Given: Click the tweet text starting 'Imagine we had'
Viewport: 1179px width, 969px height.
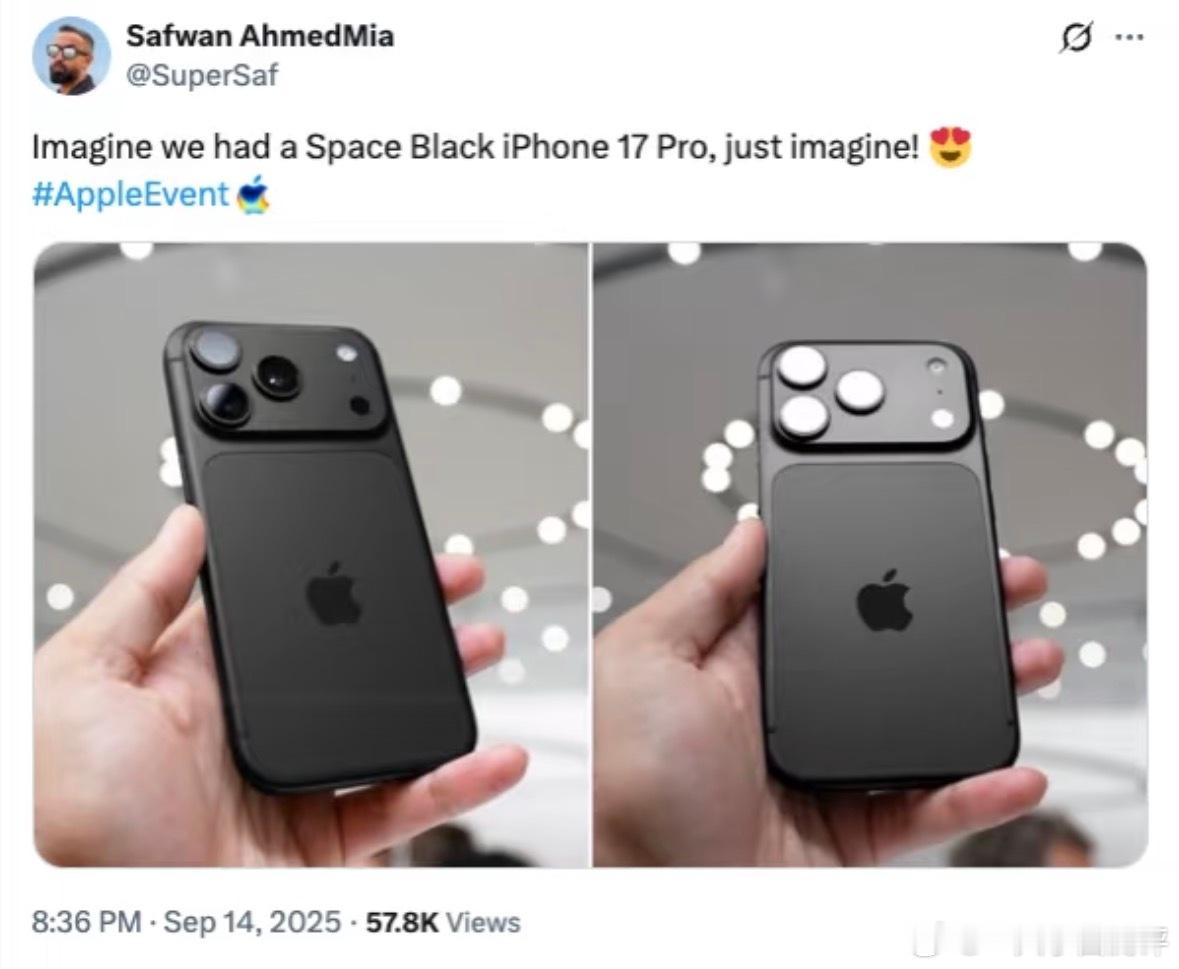Looking at the screenshot, I should pos(475,147).
